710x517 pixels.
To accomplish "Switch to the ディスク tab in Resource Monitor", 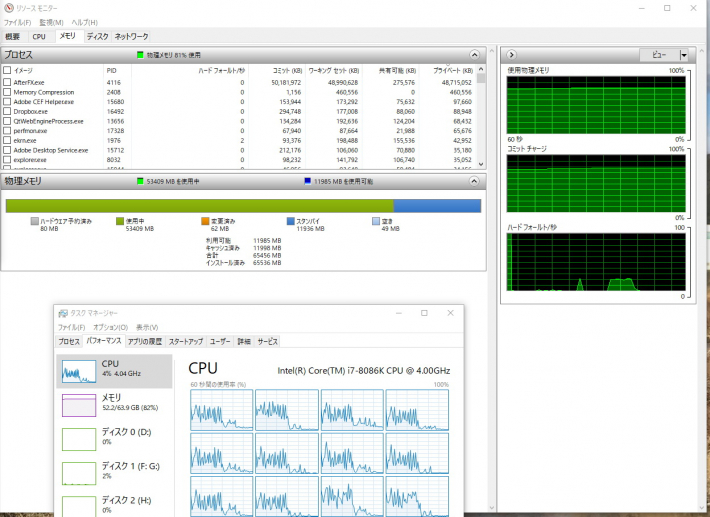I will (97, 36).
